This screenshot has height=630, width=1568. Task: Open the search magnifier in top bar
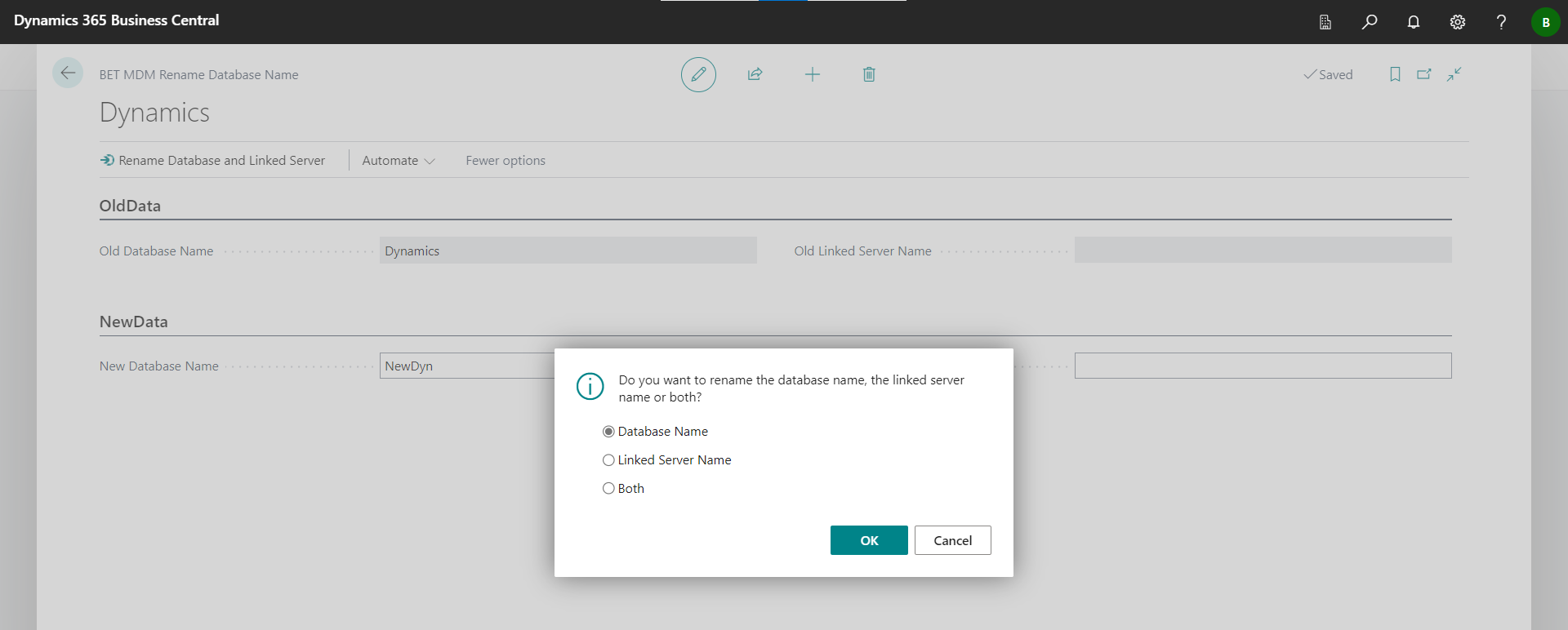click(x=1370, y=22)
